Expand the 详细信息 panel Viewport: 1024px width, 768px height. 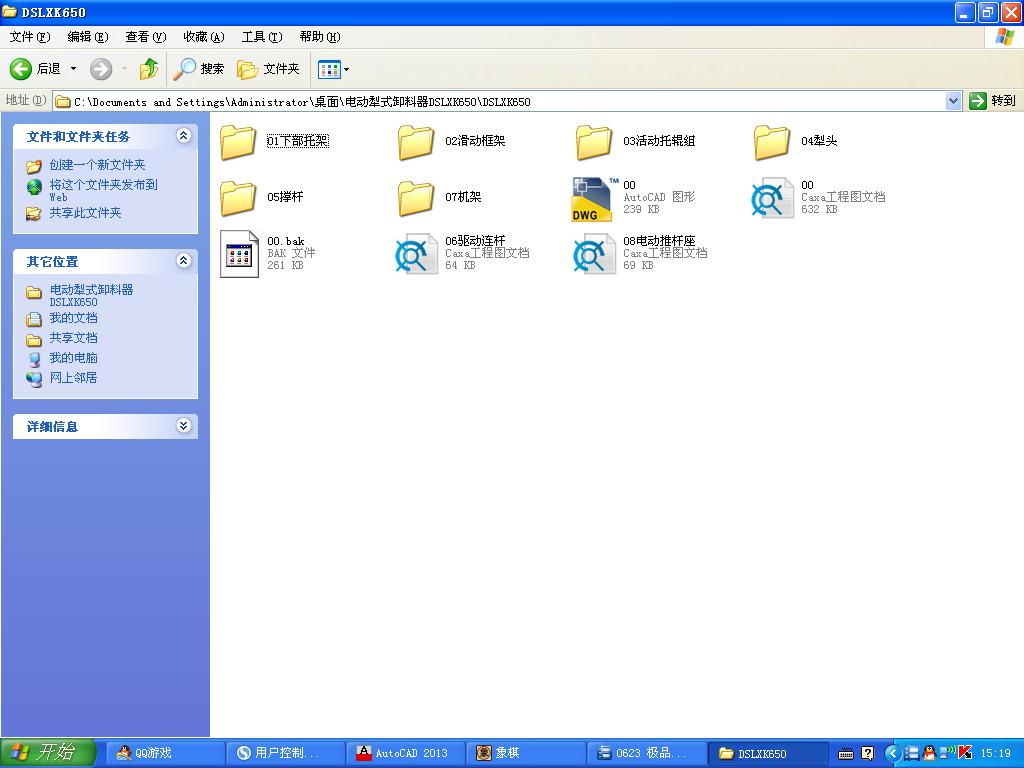click(183, 425)
